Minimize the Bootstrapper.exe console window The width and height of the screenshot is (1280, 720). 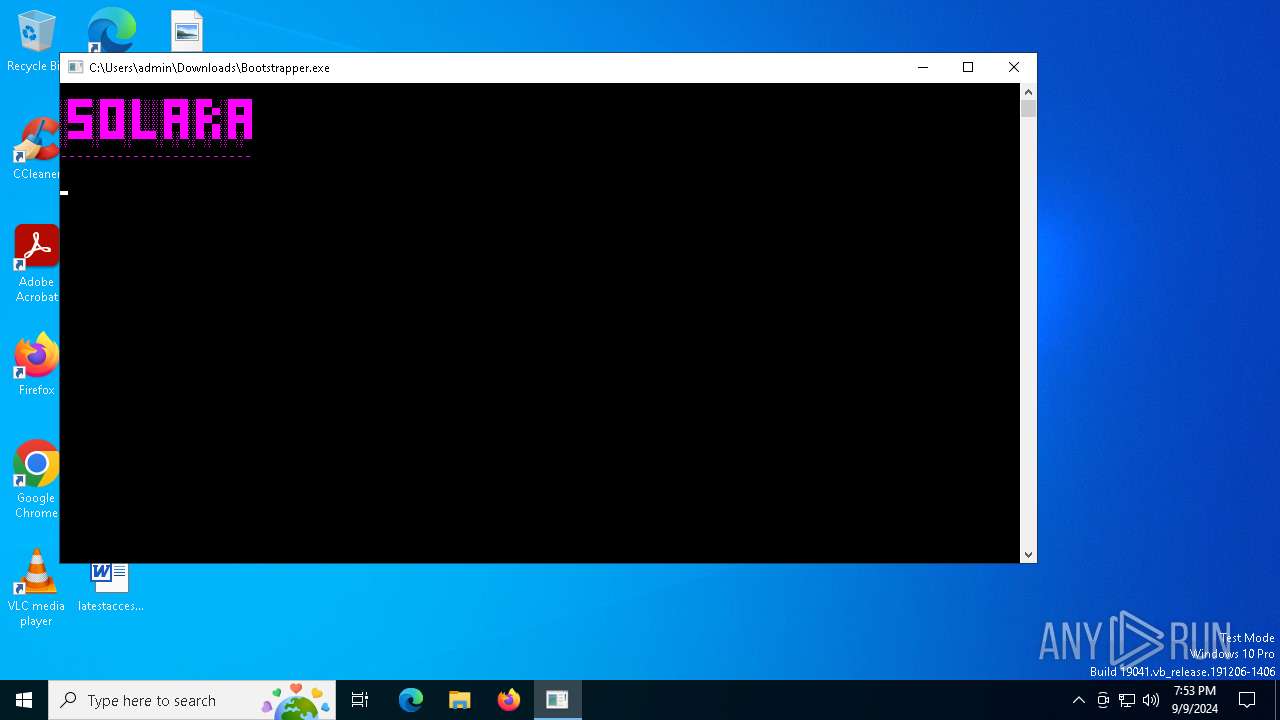coord(922,67)
